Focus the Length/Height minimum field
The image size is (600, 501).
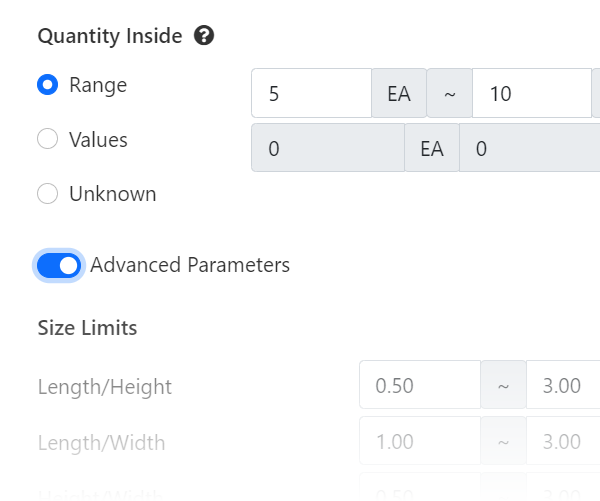420,386
